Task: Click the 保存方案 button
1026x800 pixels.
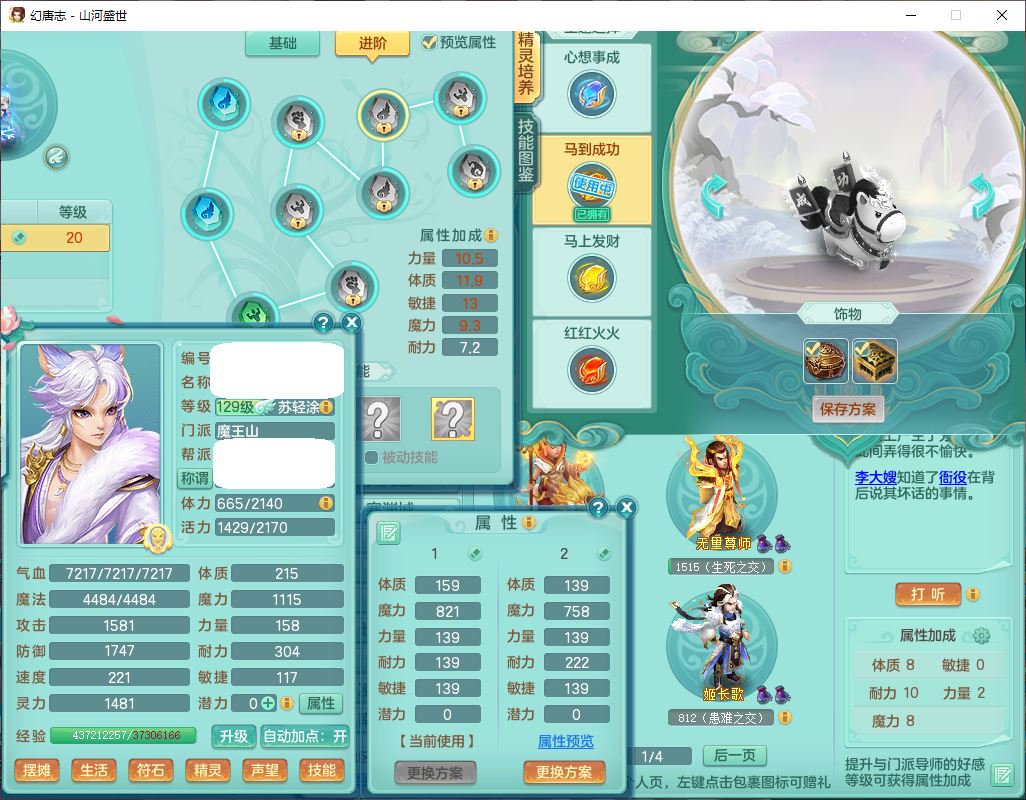Action: [x=848, y=409]
